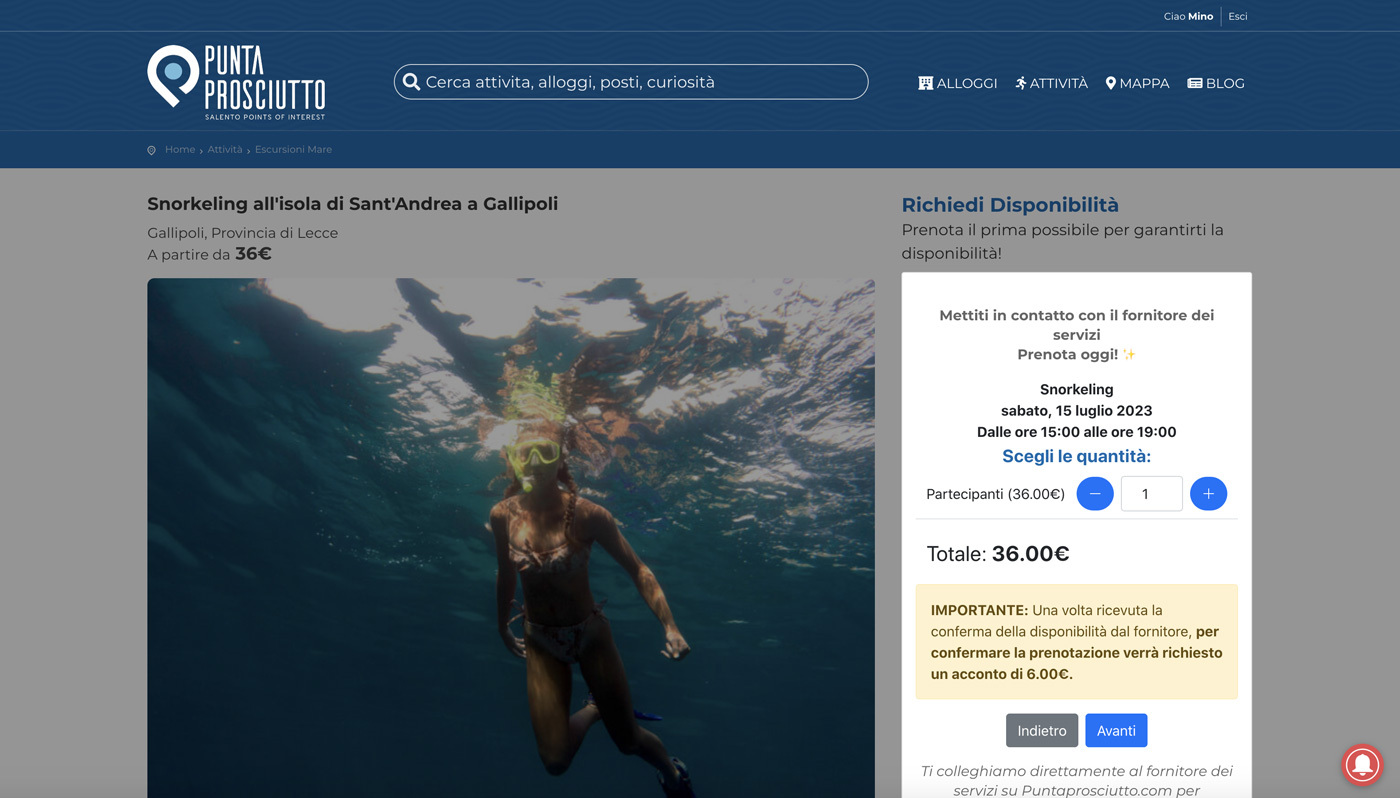Click the red notification bell icon
This screenshot has height=798, width=1400.
(x=1361, y=764)
